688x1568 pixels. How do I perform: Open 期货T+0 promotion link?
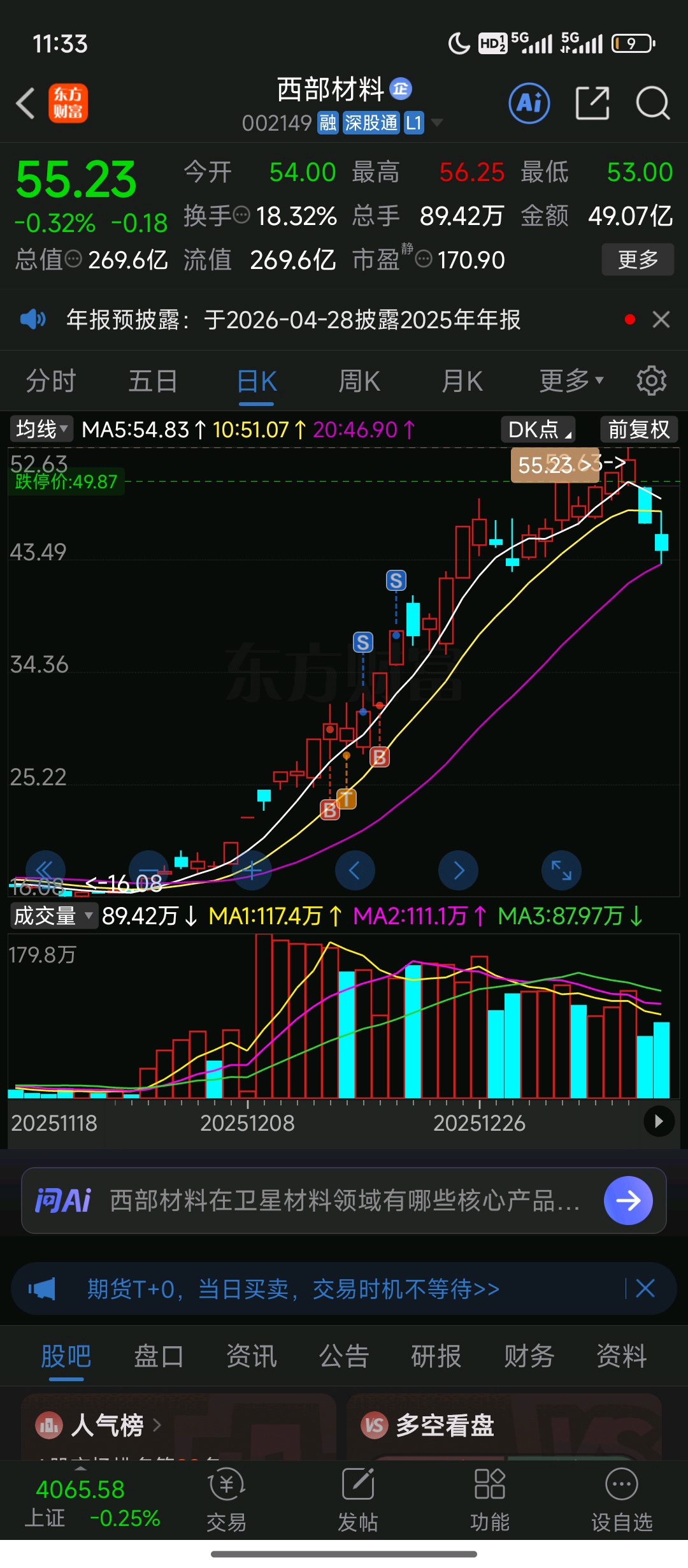click(294, 1289)
